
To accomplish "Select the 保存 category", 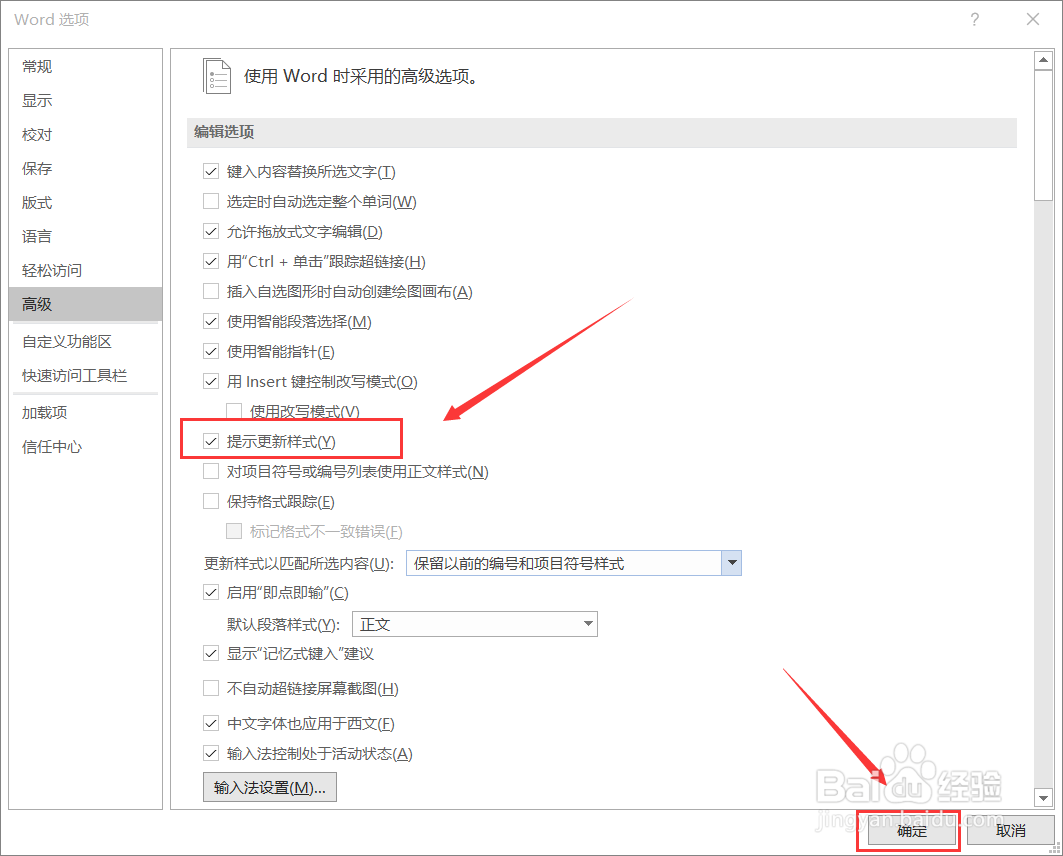I will 85,168.
